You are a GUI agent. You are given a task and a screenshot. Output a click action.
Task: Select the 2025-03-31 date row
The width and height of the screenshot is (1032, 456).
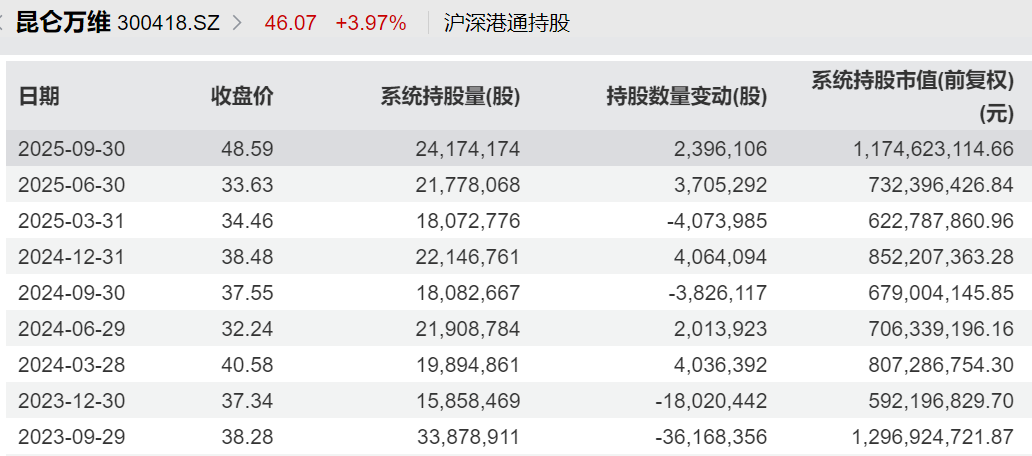(x=71, y=221)
